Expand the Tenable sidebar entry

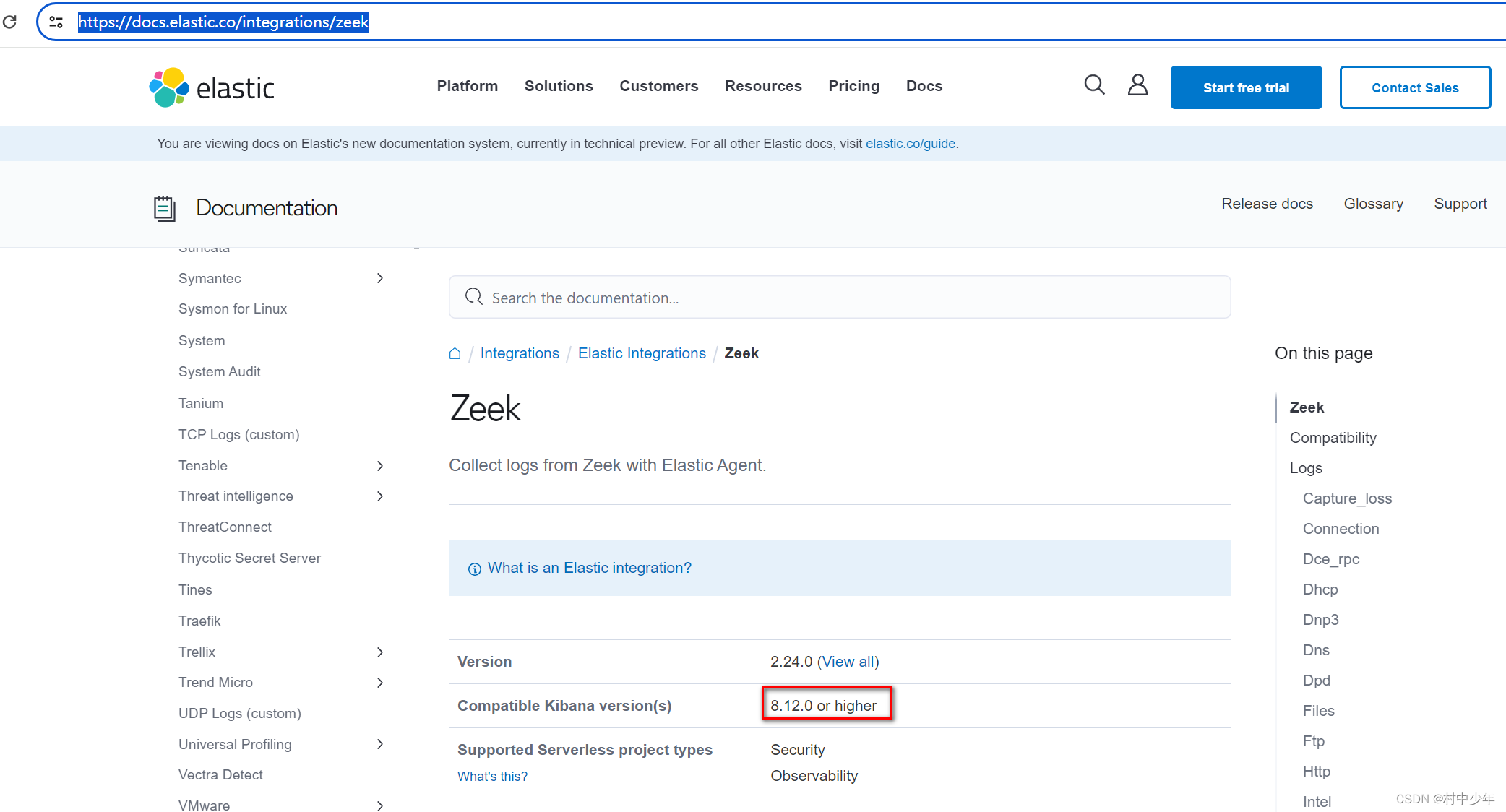tap(380, 466)
